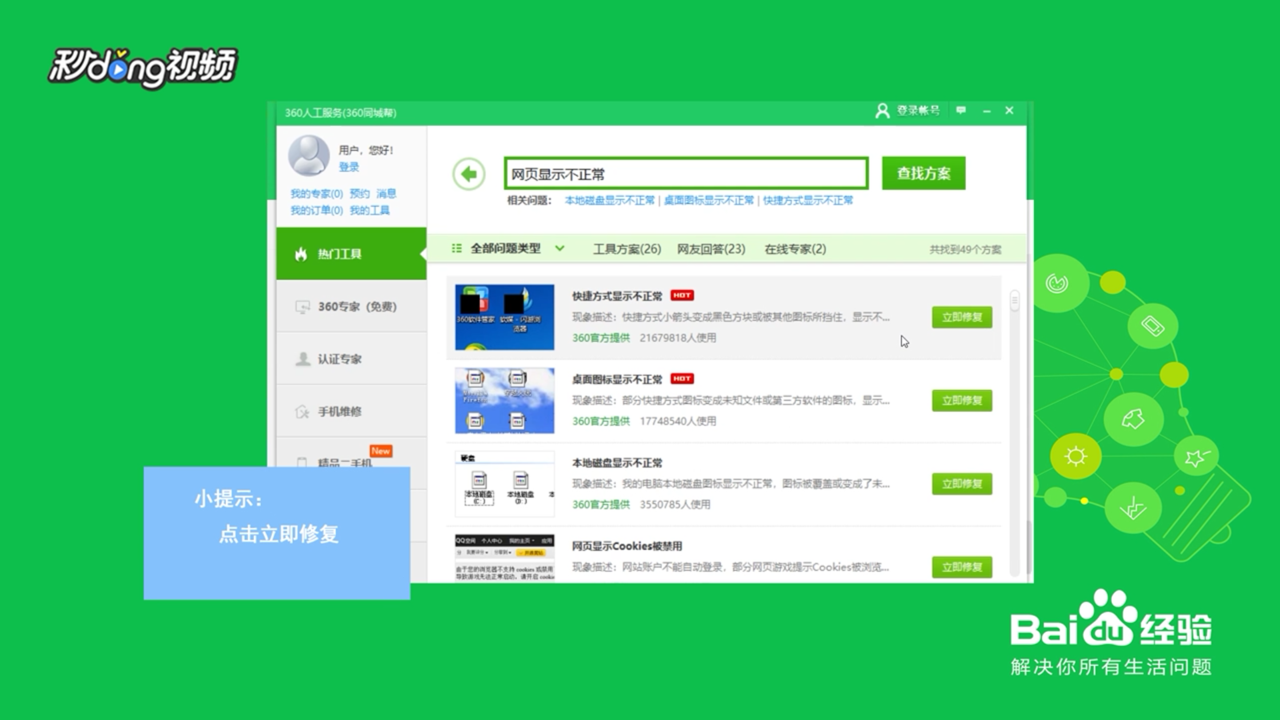Open thumbnail for 桌面图标显示不正常
This screenshot has height=720, width=1280.
tap(504, 400)
